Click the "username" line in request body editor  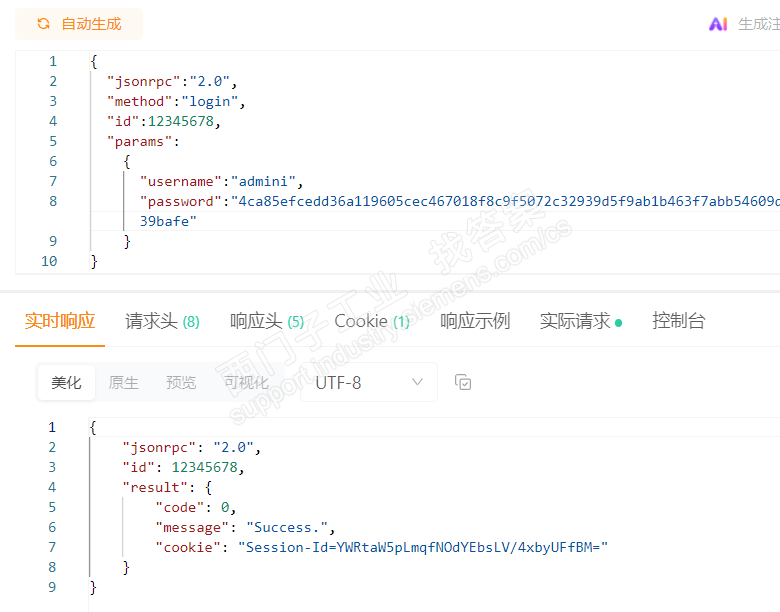220,181
